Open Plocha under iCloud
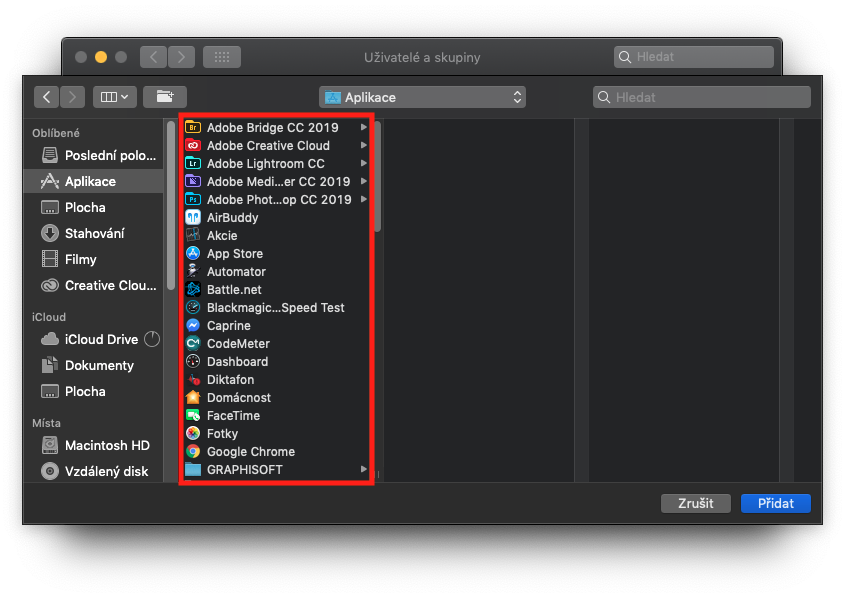 [x=94, y=392]
